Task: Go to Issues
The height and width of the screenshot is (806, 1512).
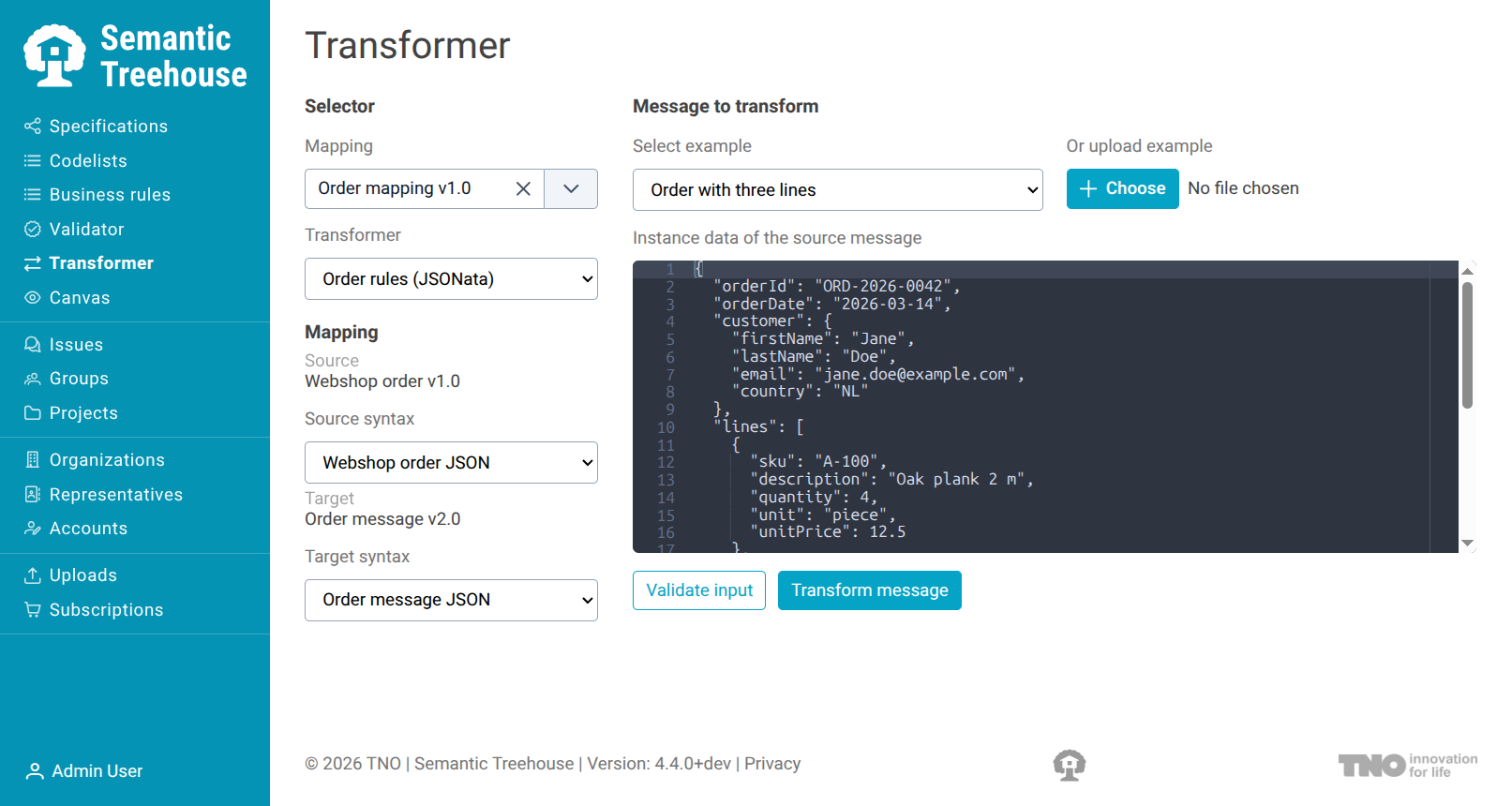Action: 76,345
